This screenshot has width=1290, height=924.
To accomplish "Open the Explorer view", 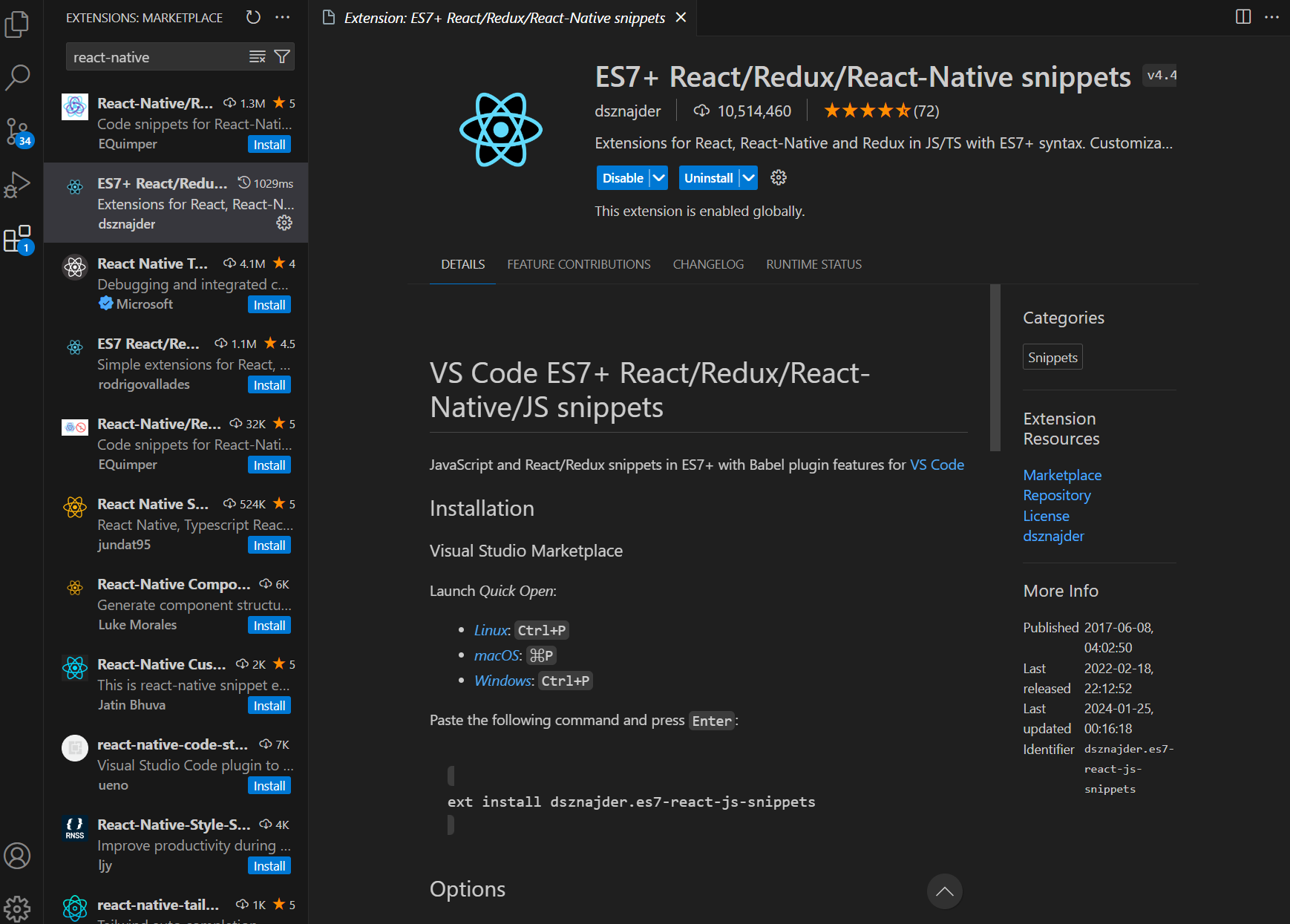I will [18, 24].
